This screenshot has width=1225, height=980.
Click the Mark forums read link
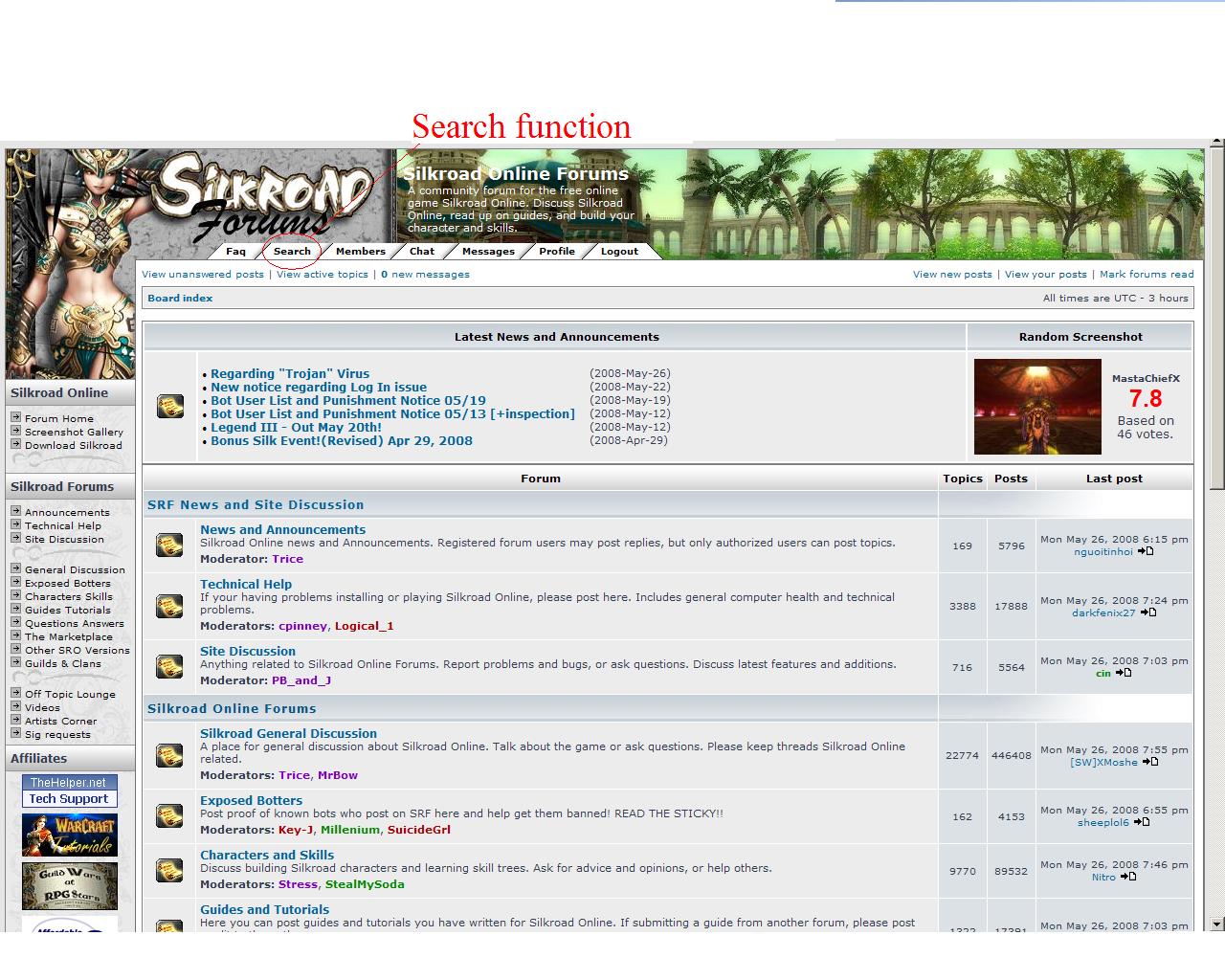[1147, 274]
